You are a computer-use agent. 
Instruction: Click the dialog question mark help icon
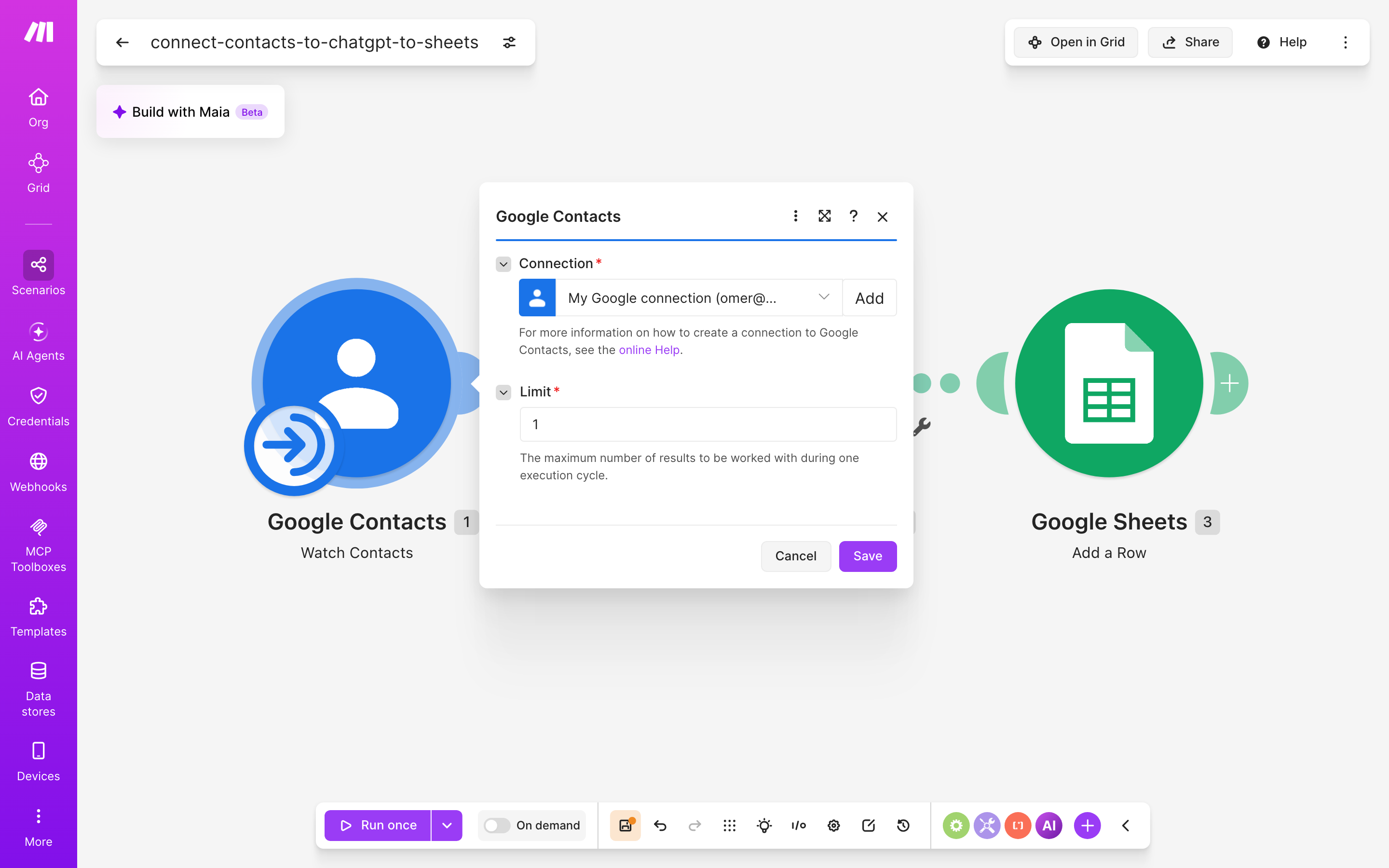pyautogui.click(x=854, y=216)
